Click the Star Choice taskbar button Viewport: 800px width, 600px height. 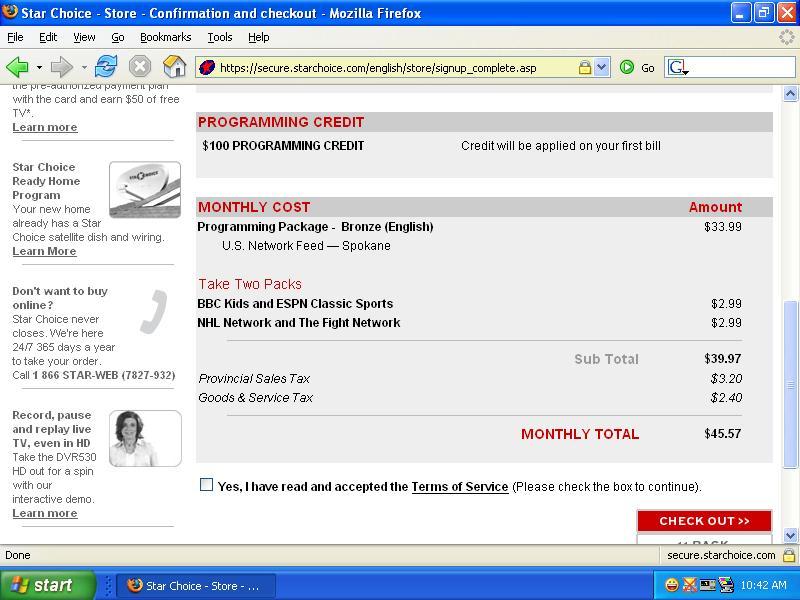196,586
